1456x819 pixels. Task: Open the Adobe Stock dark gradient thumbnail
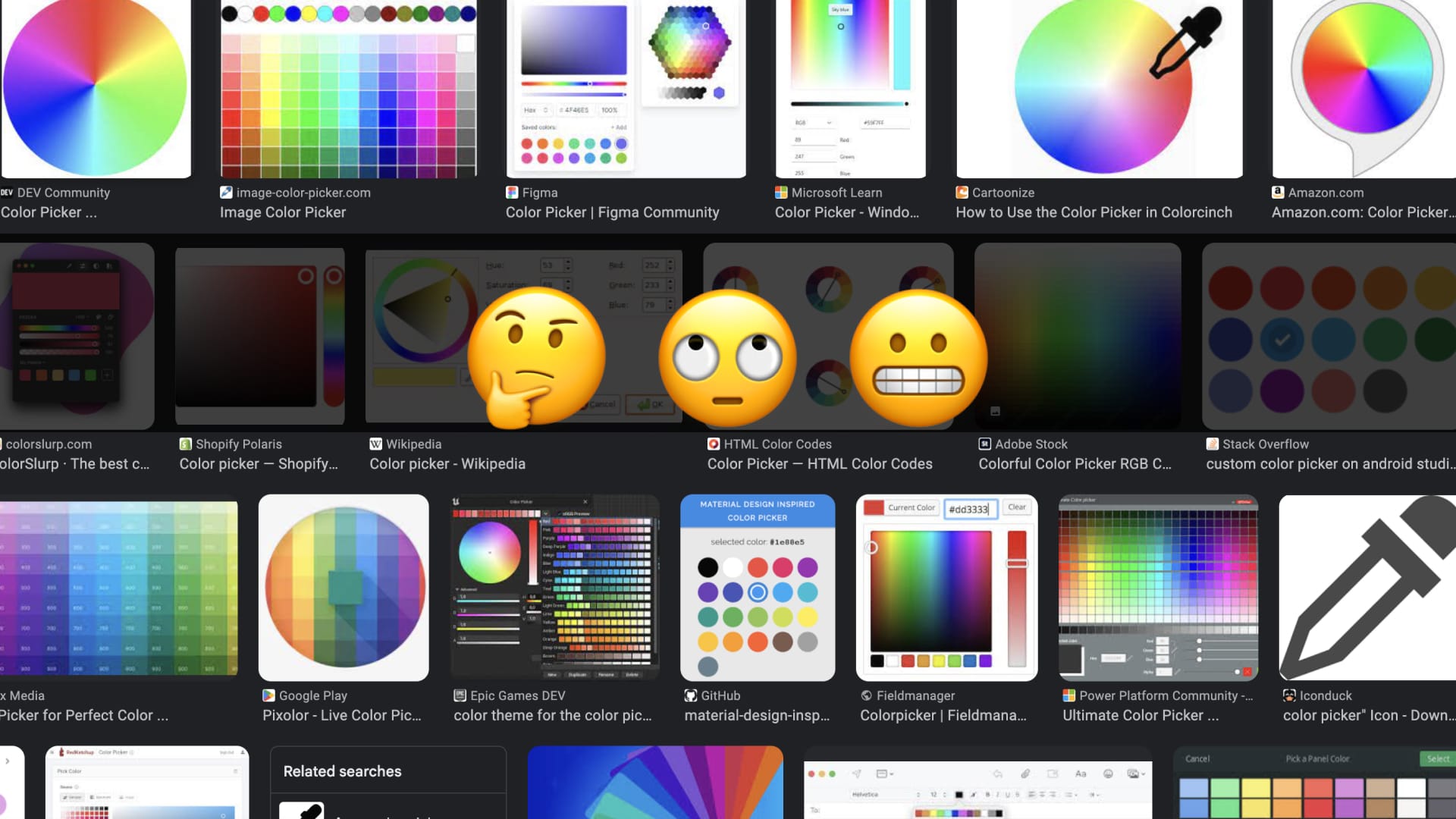point(1078,336)
